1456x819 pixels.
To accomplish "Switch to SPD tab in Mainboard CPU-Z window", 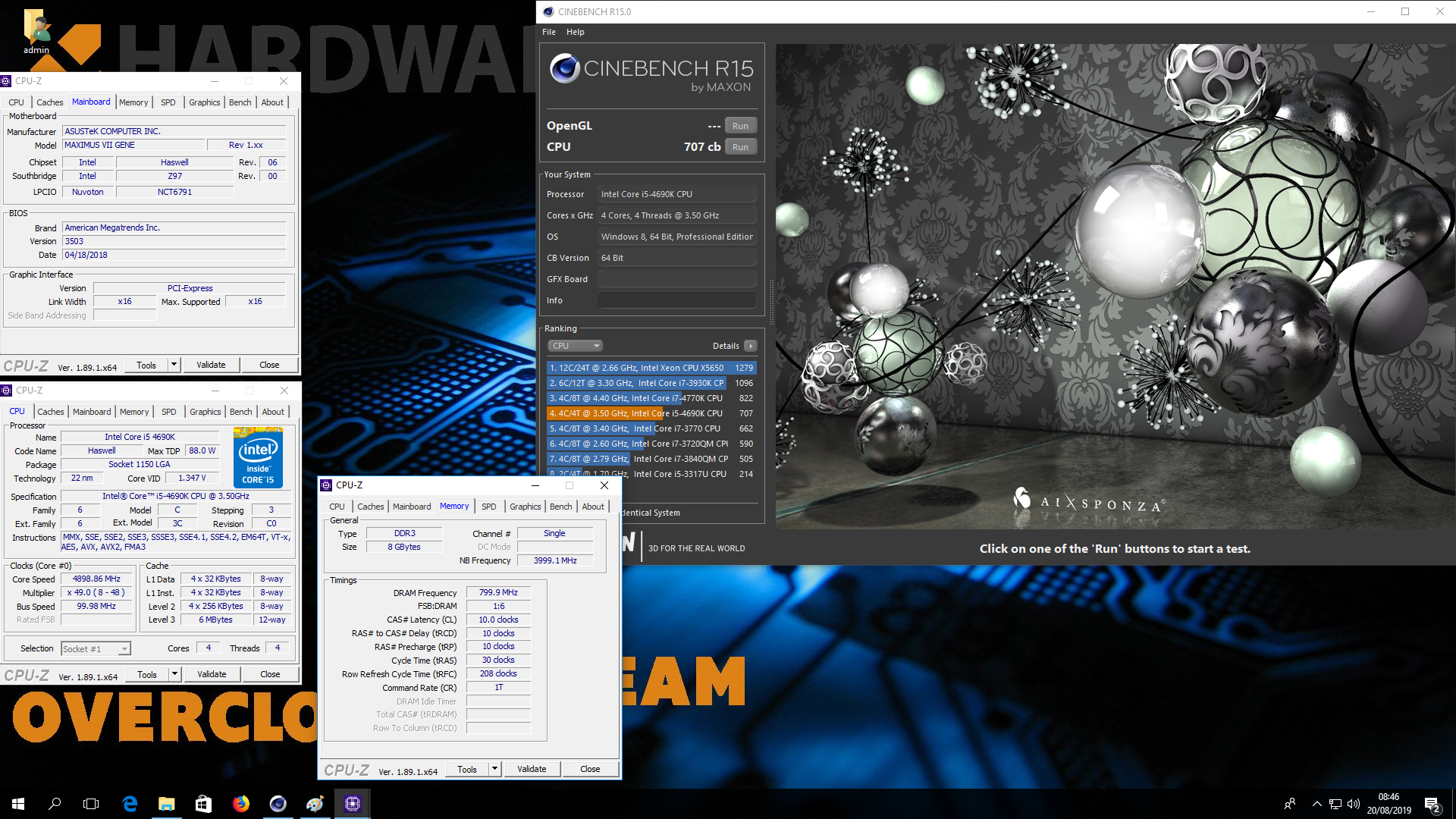I will tap(168, 102).
